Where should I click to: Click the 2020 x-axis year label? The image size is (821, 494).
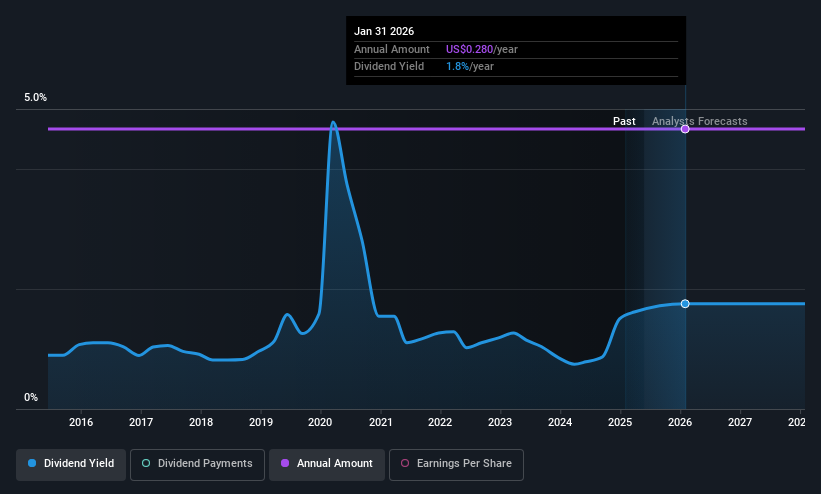pos(320,422)
